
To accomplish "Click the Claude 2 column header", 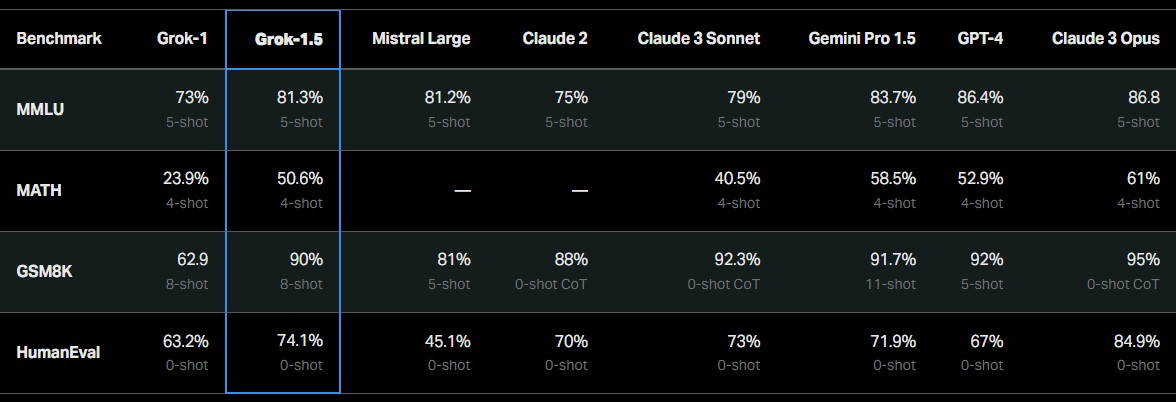I will (555, 38).
